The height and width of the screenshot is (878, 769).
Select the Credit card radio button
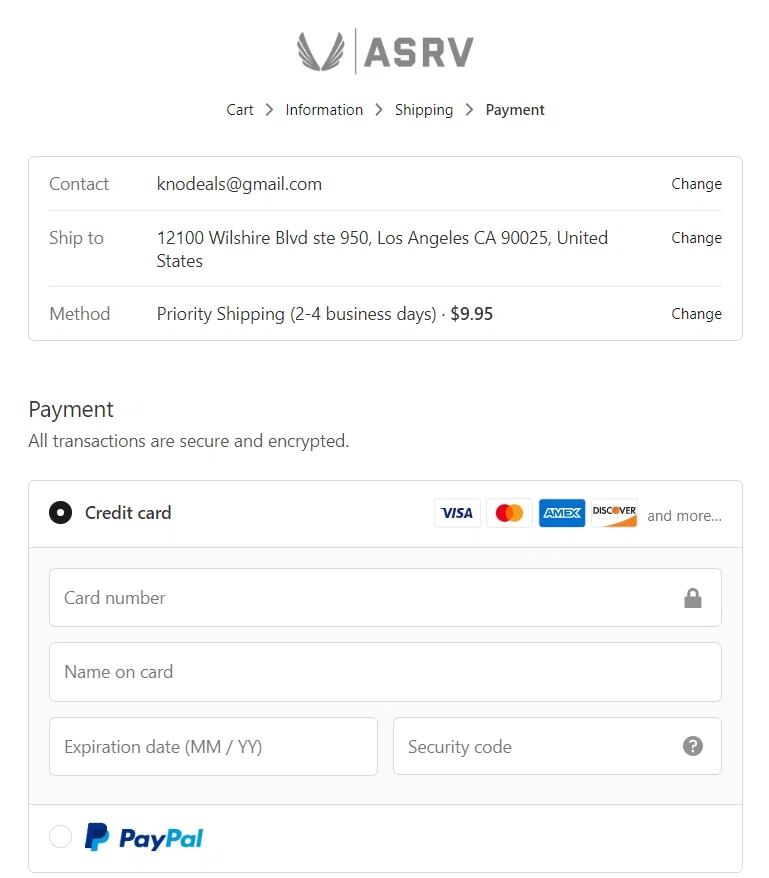click(61, 513)
